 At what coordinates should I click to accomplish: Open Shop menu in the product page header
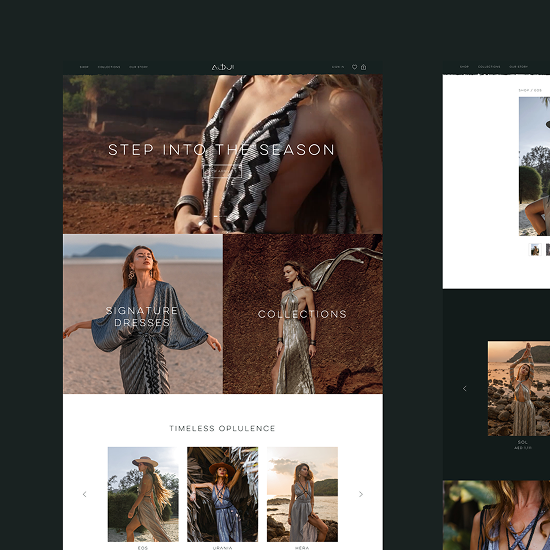(464, 67)
